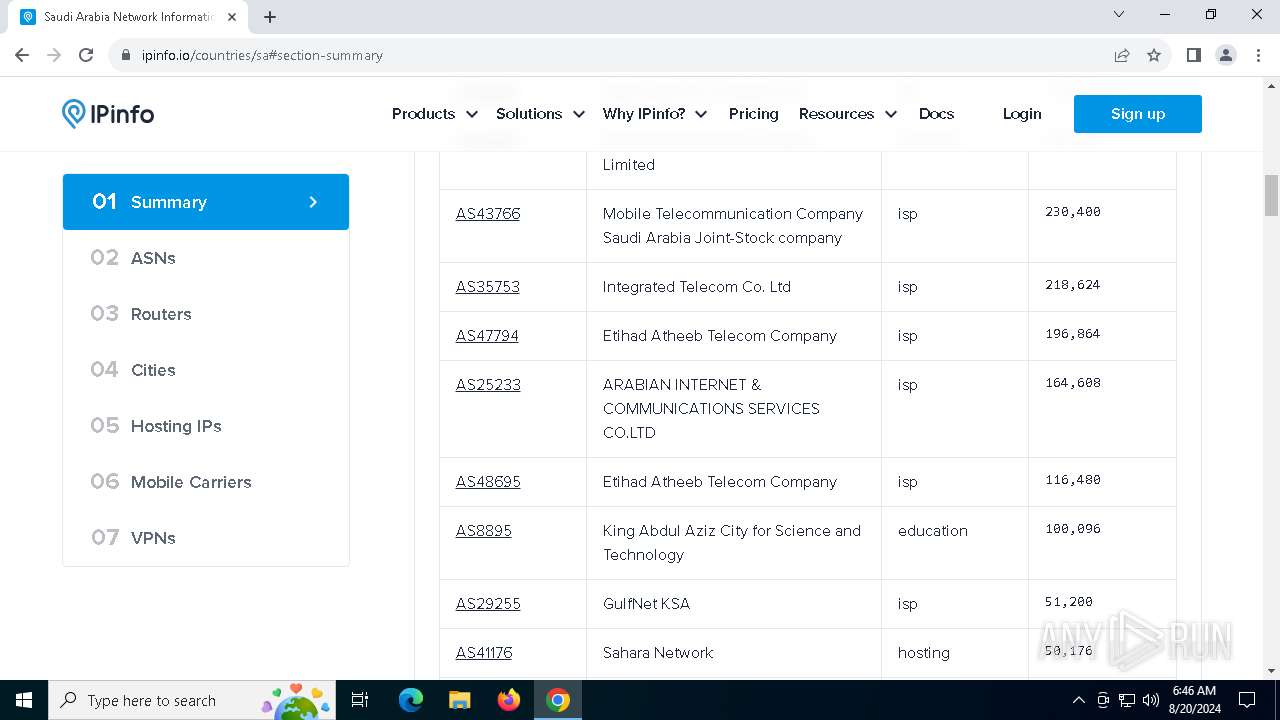Image resolution: width=1280 pixels, height=720 pixels.
Task: Expand the Resources menu
Action: pos(848,114)
